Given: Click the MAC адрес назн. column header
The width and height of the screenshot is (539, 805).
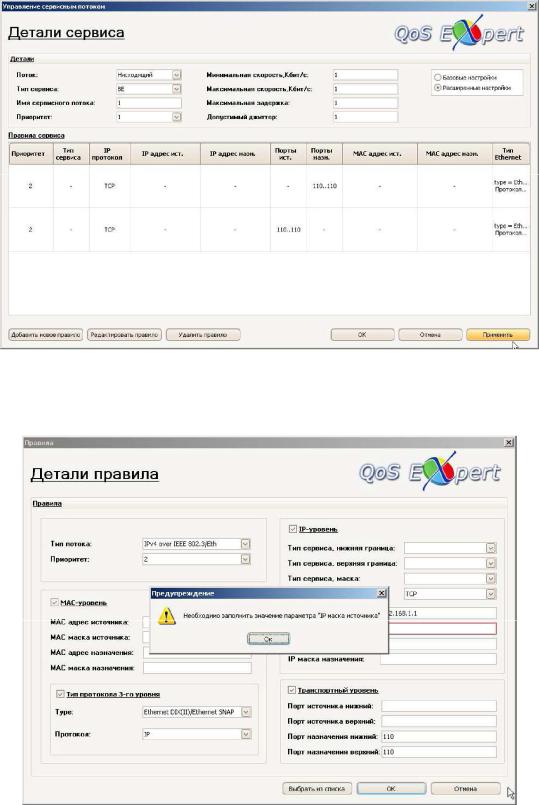Looking at the screenshot, I should pyautogui.click(x=454, y=154).
